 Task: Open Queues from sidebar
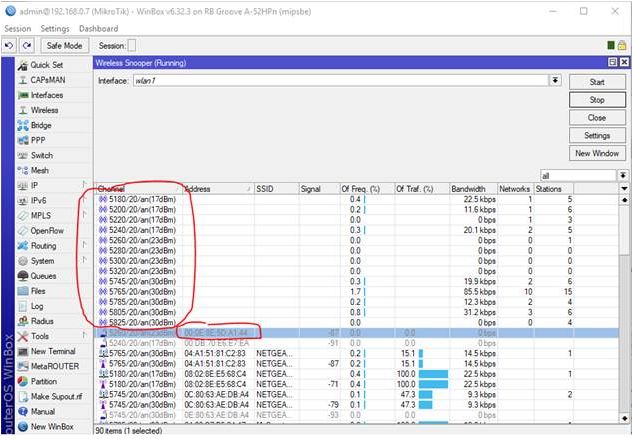pos(43,276)
